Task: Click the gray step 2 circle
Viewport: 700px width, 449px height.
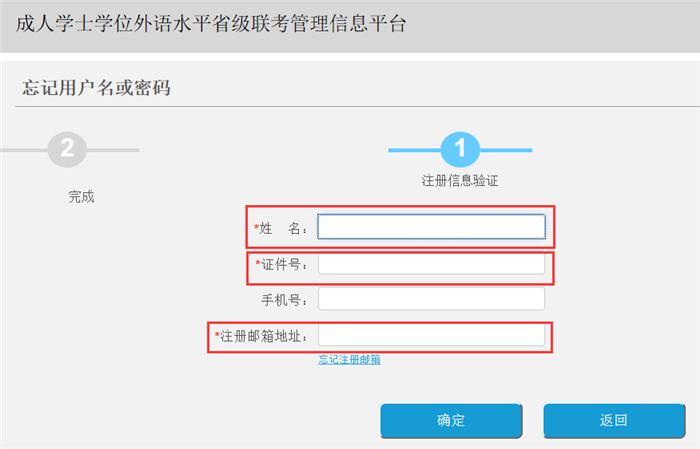Action: coord(67,150)
